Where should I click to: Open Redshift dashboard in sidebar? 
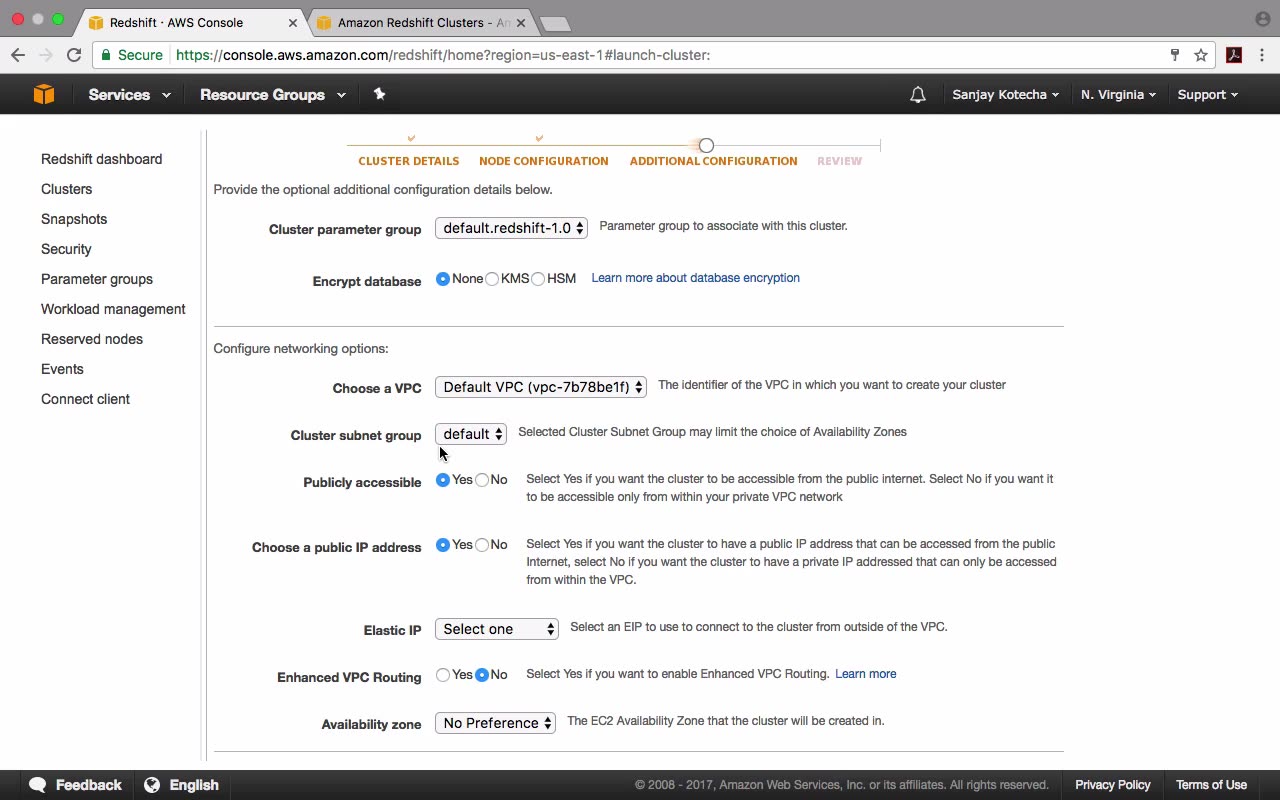pos(101,159)
